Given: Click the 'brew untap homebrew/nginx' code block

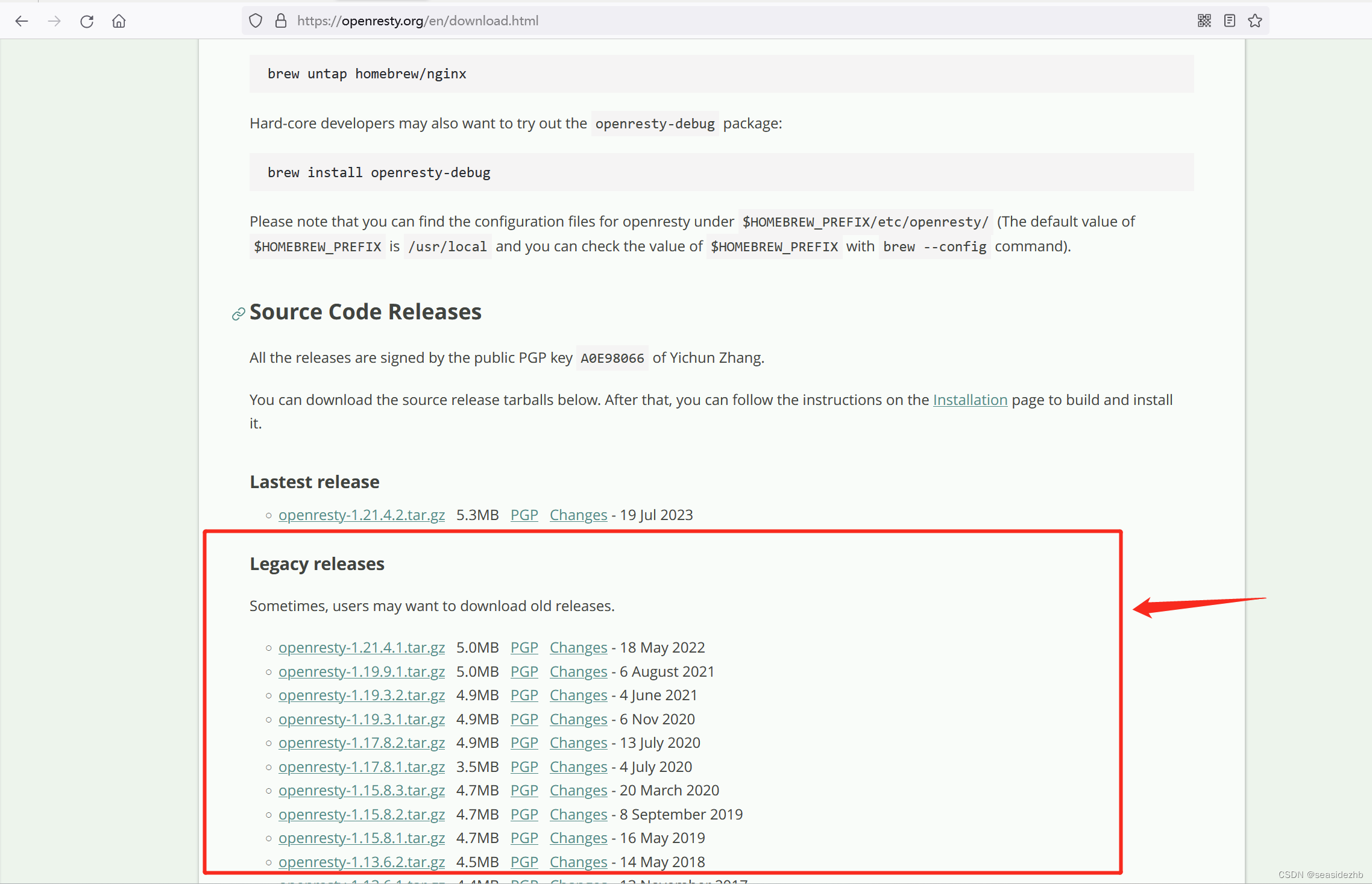Looking at the screenshot, I should (722, 74).
